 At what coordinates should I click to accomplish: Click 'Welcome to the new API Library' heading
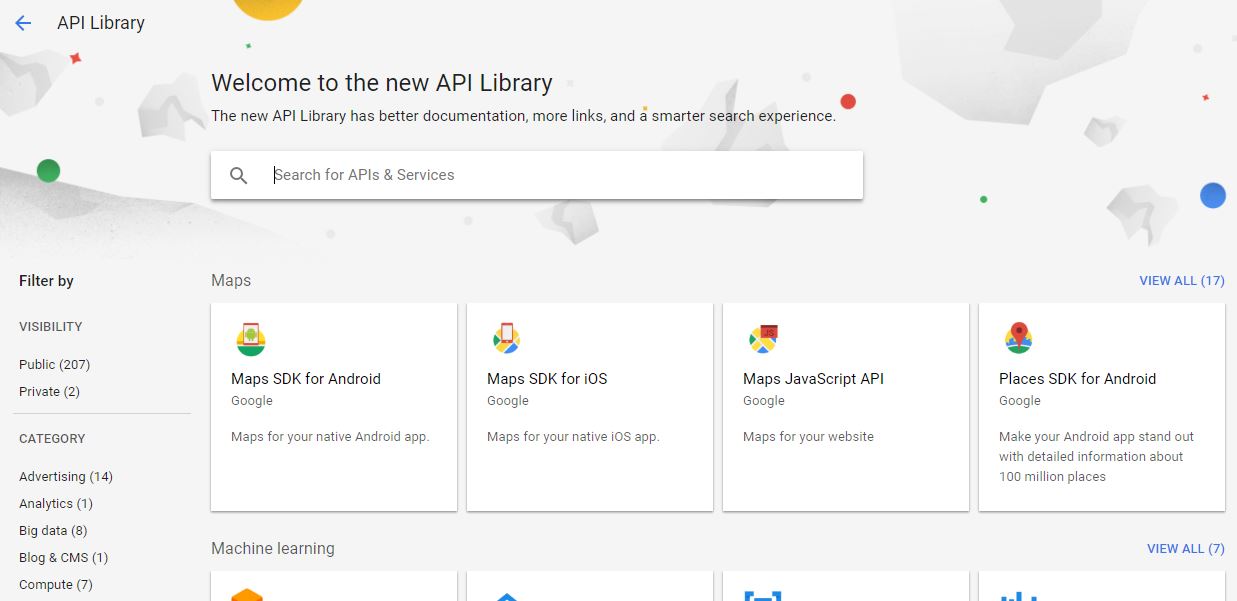point(382,83)
